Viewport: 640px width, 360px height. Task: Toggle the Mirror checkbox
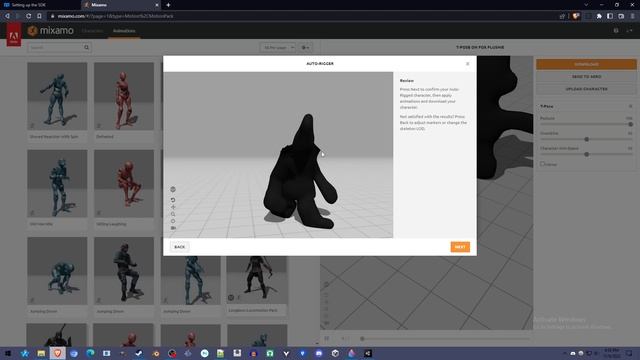(x=542, y=164)
